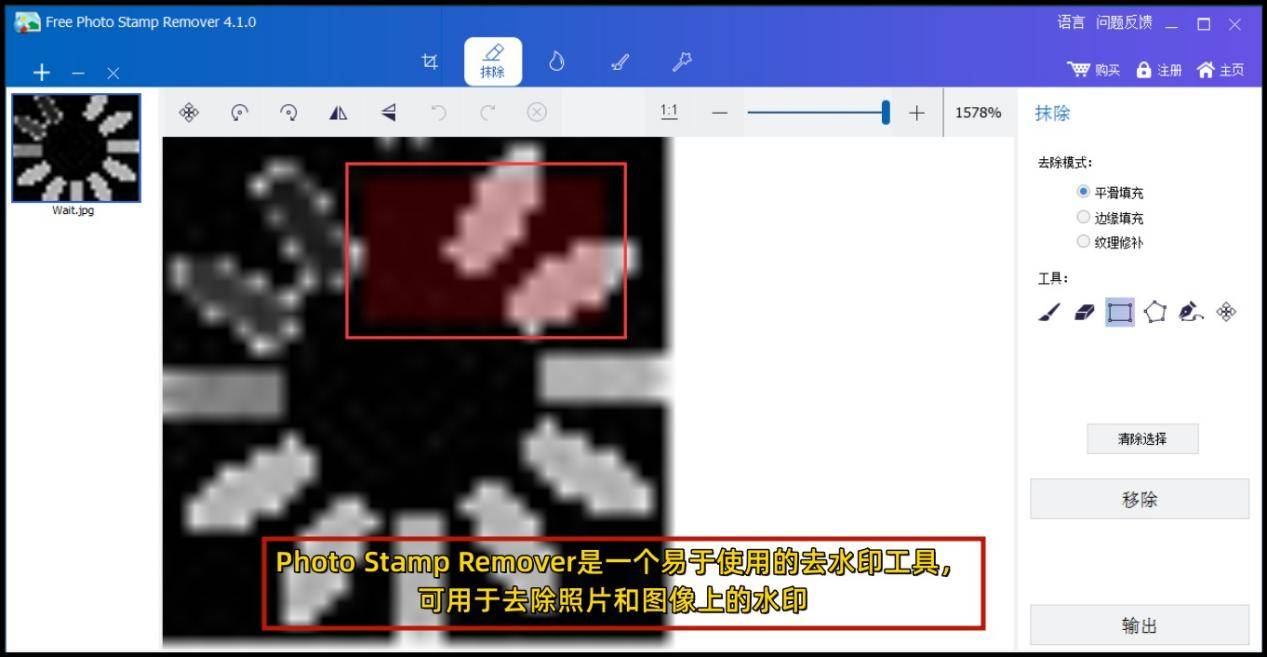Image resolution: width=1267 pixels, height=657 pixels.
Task: Open the 问题反馈 feedback link
Action: (x=1124, y=22)
